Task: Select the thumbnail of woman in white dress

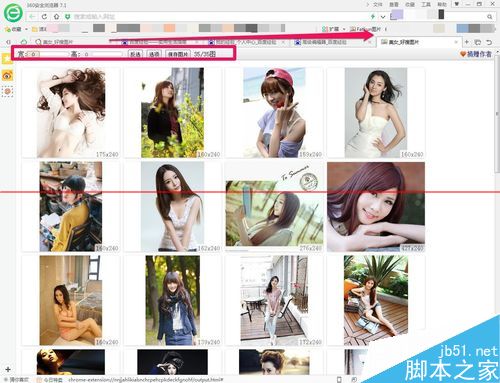Action: click(376, 113)
